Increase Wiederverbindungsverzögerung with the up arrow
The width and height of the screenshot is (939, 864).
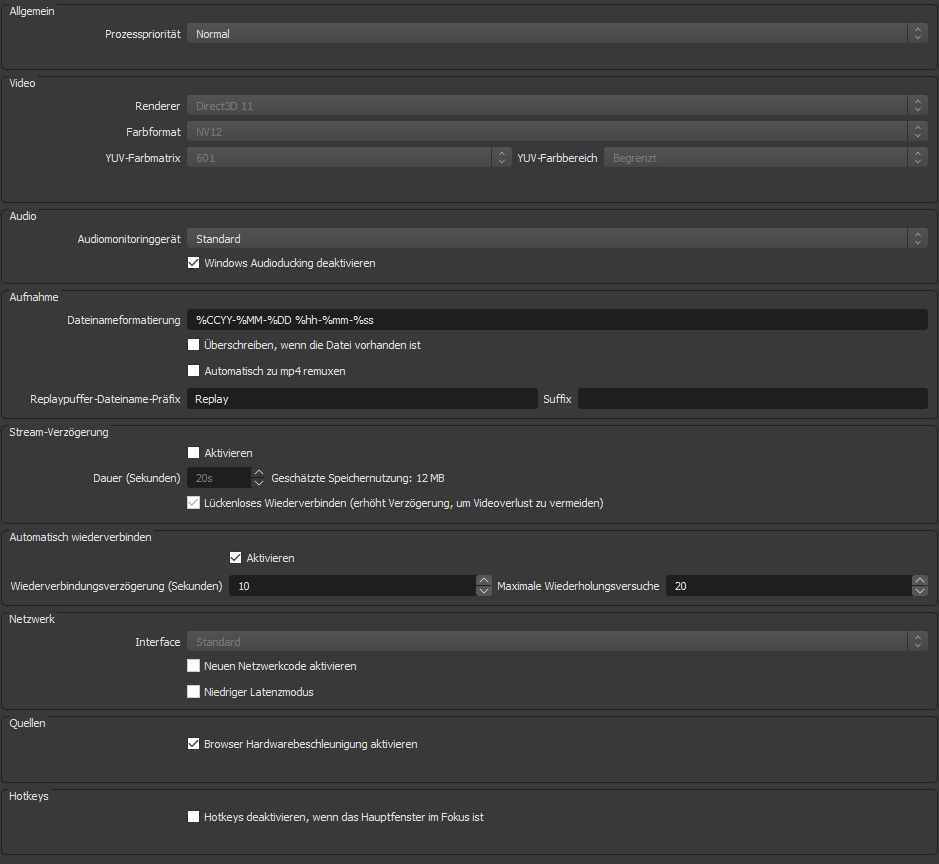484,581
